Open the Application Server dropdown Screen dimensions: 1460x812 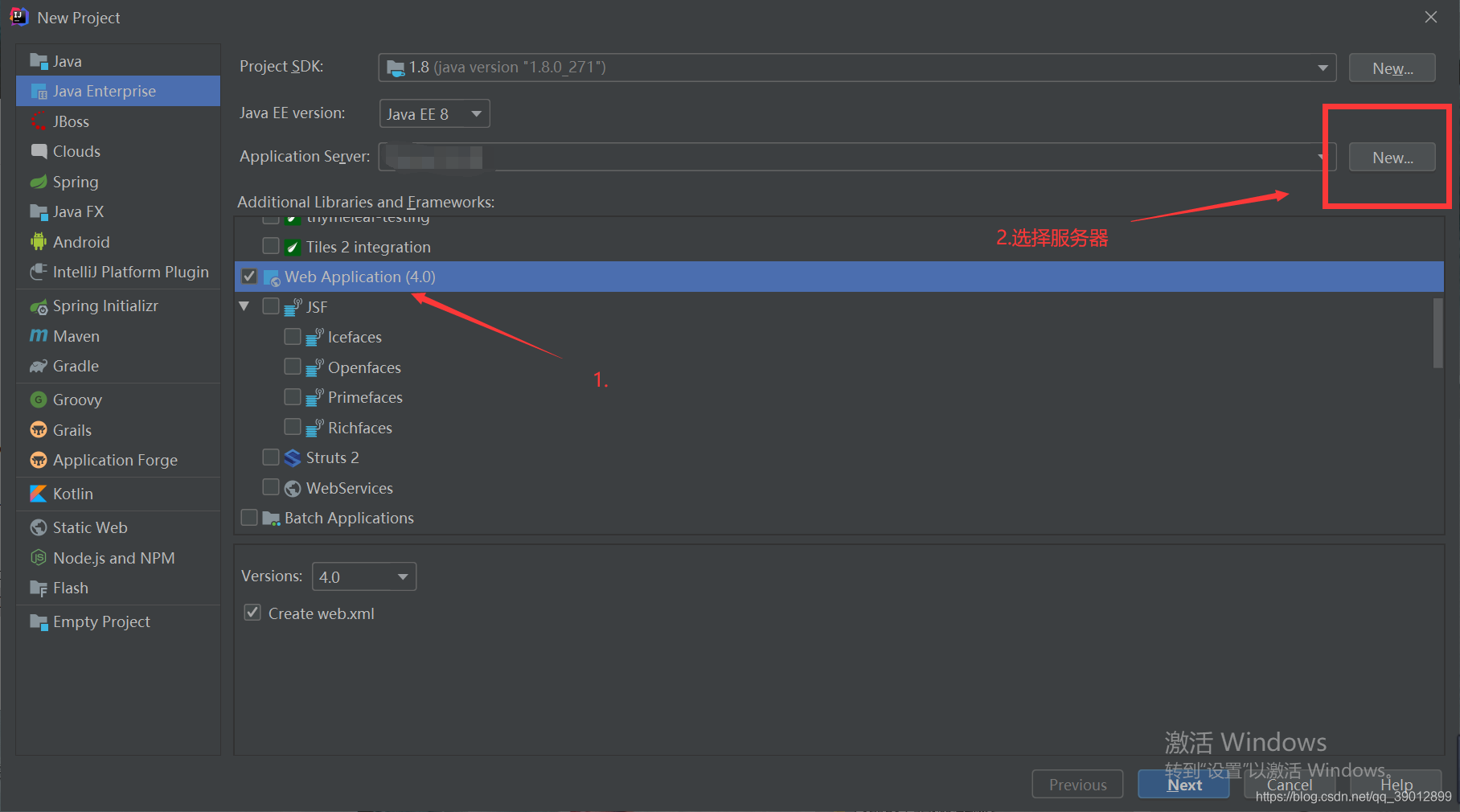[x=857, y=157]
